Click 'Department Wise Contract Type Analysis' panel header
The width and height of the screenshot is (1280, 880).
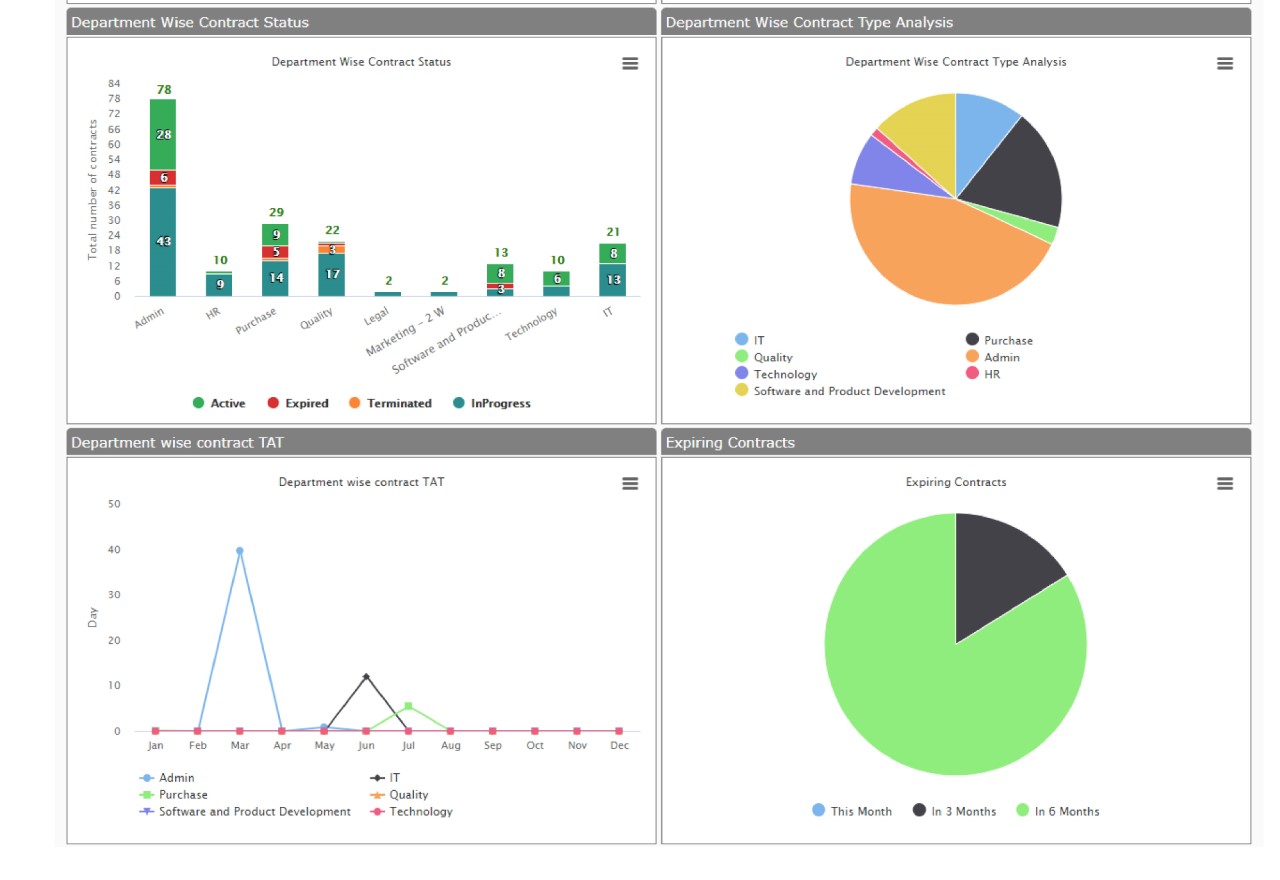tap(956, 22)
